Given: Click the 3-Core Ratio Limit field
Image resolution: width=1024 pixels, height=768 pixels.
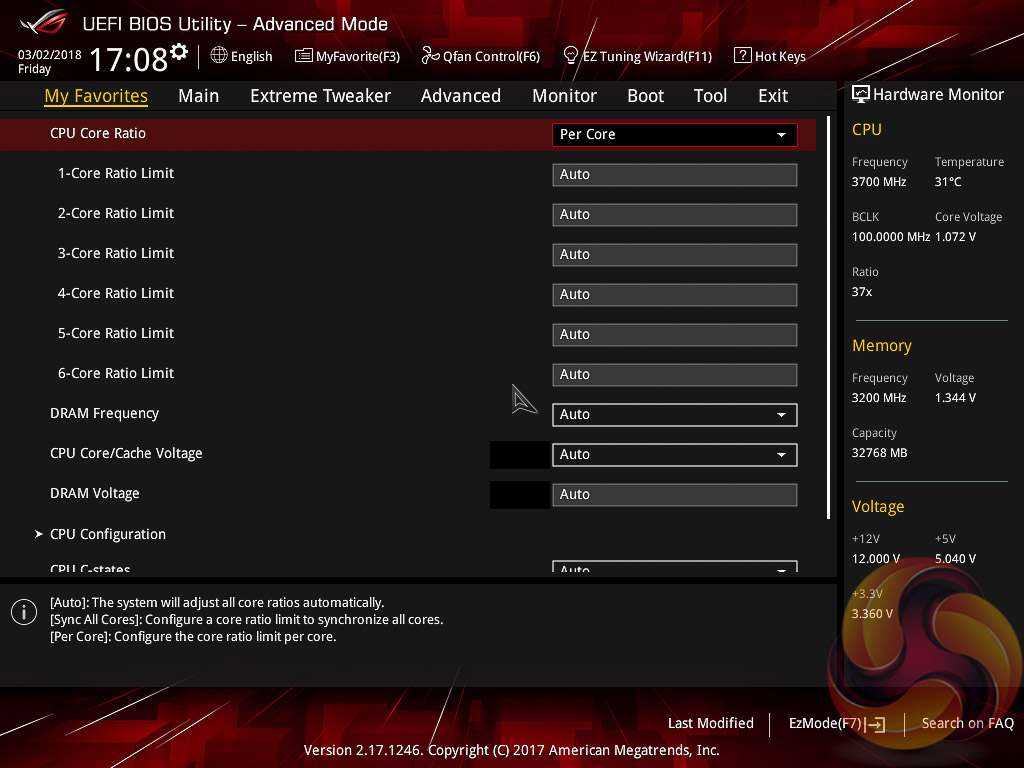Looking at the screenshot, I should tap(675, 255).
